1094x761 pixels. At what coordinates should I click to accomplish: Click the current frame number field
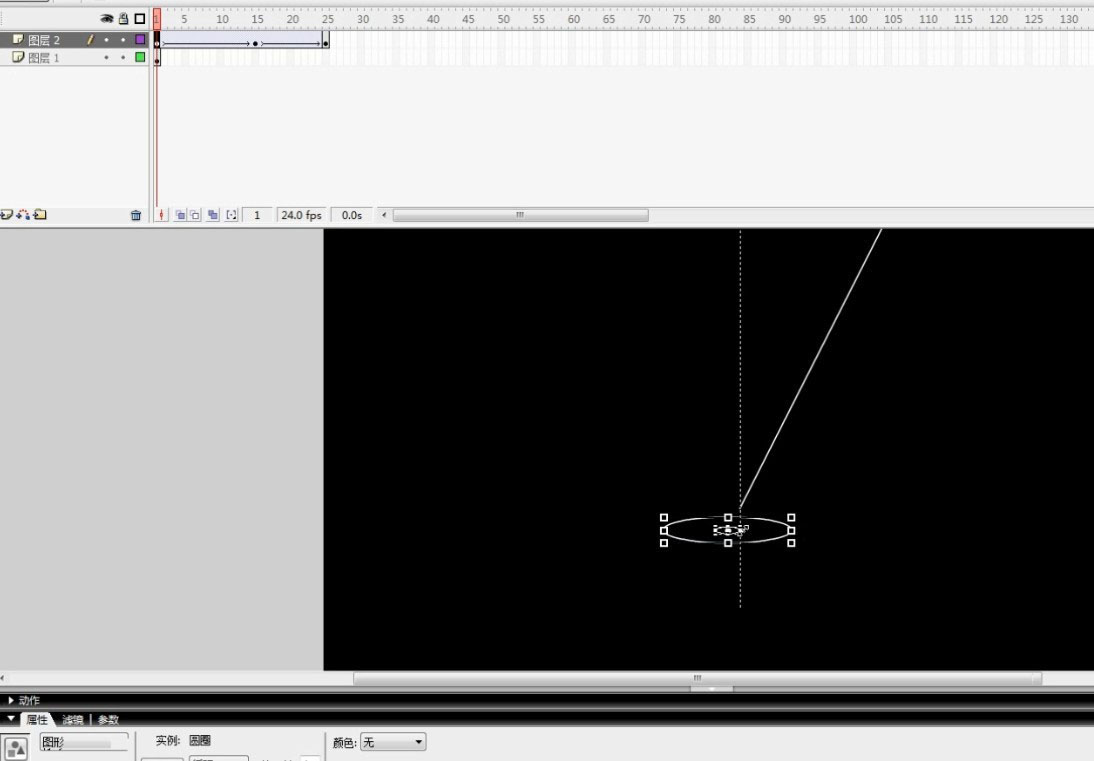click(x=257, y=215)
